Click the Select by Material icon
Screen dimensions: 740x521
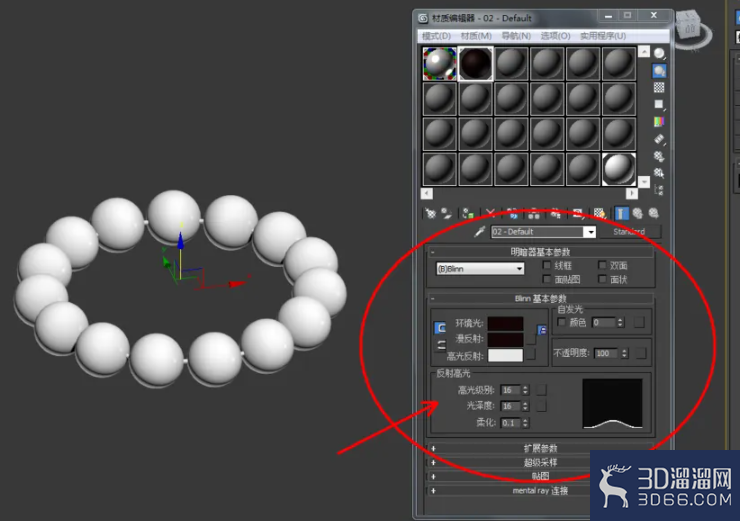(659, 173)
